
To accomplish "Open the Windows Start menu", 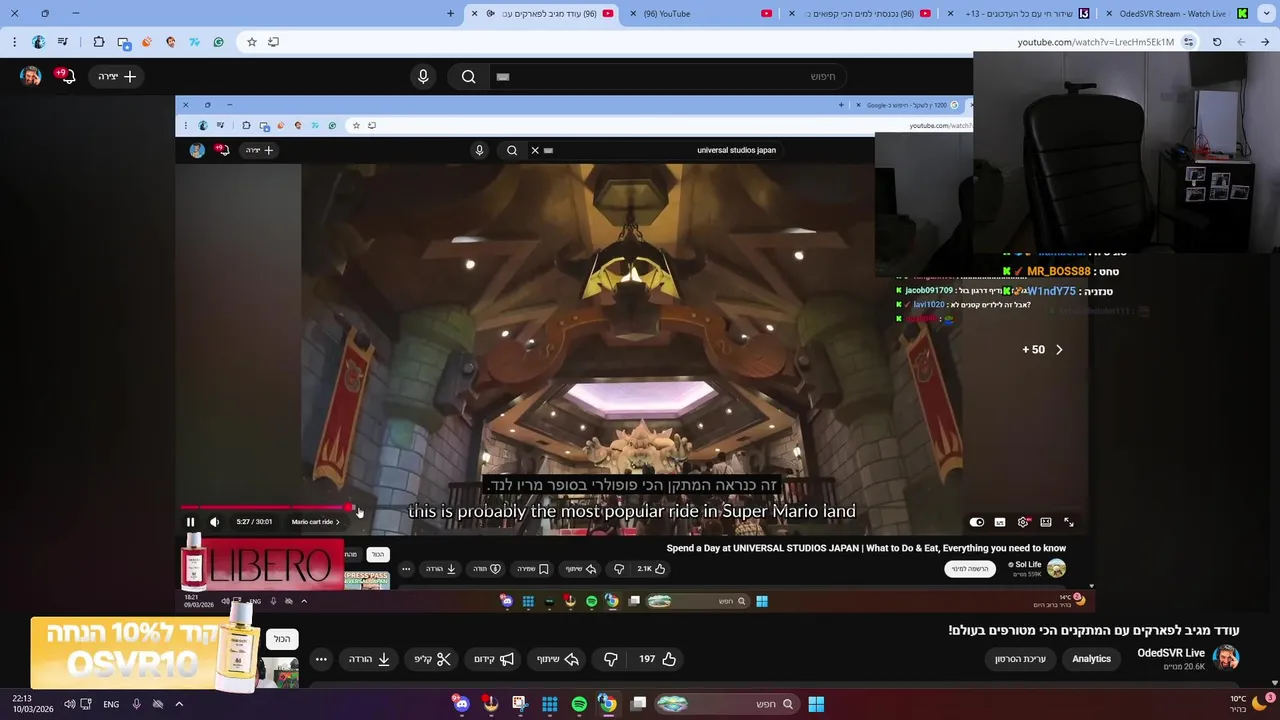I will tap(816, 704).
